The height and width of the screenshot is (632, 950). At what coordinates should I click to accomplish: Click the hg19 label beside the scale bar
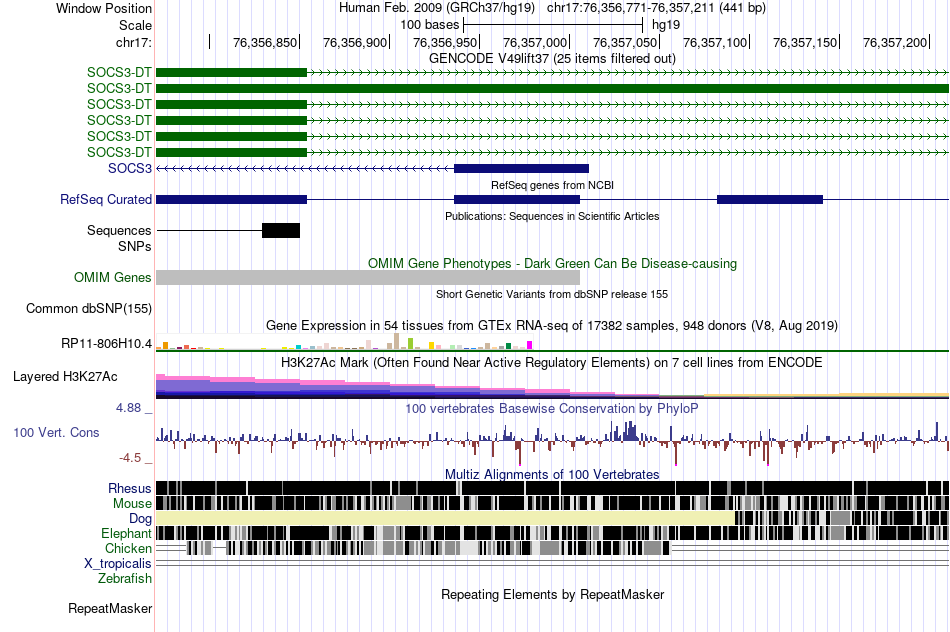666,25
